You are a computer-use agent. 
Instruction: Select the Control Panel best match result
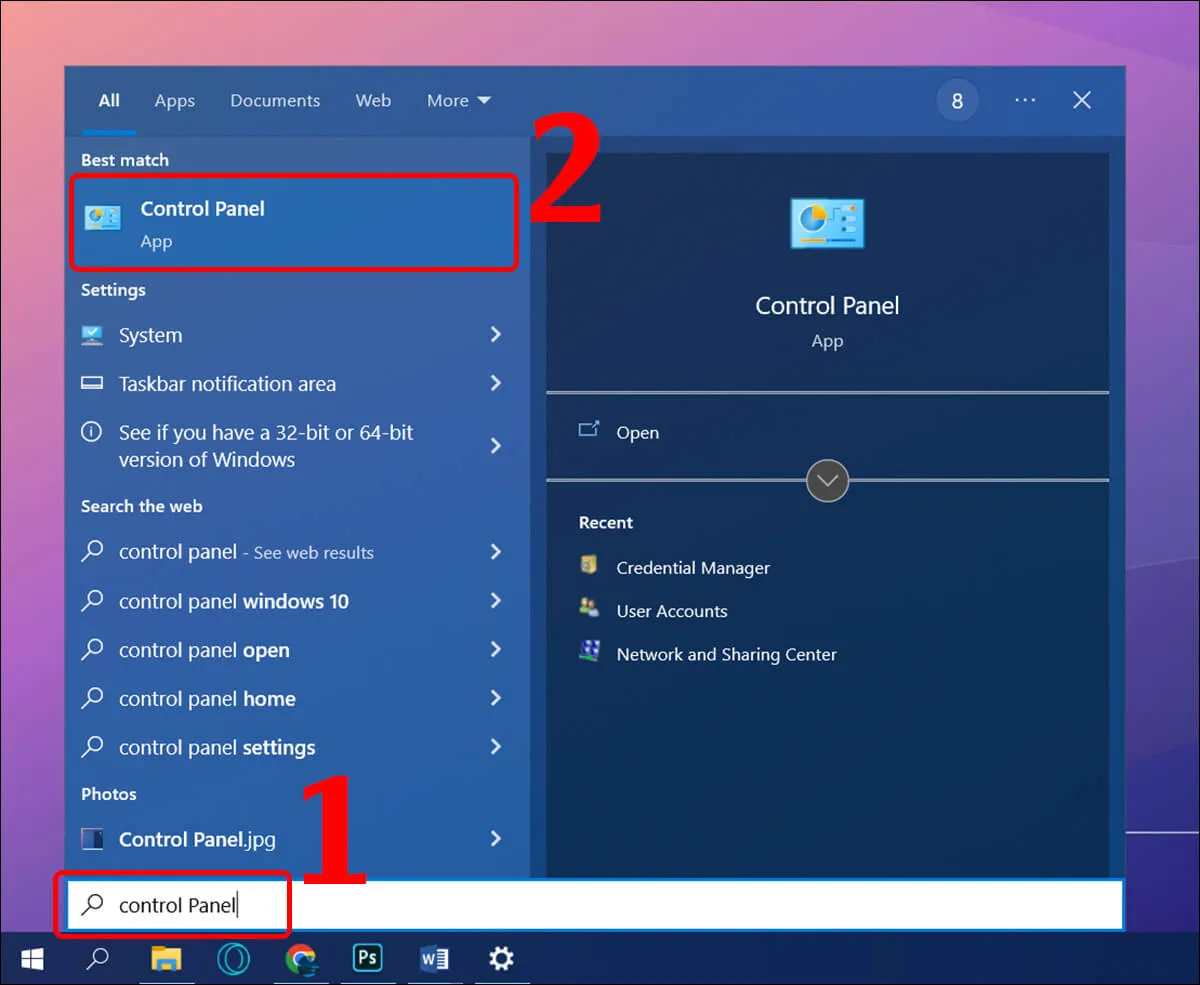(294, 223)
